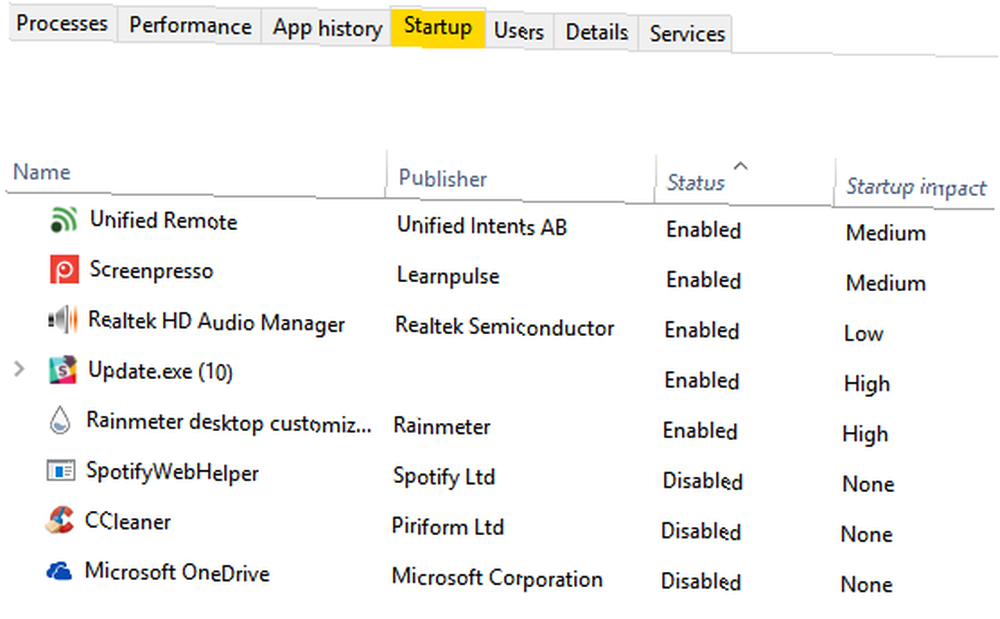
Task: Select the Rainmeter desktop customiz... name
Action: pos(228,423)
